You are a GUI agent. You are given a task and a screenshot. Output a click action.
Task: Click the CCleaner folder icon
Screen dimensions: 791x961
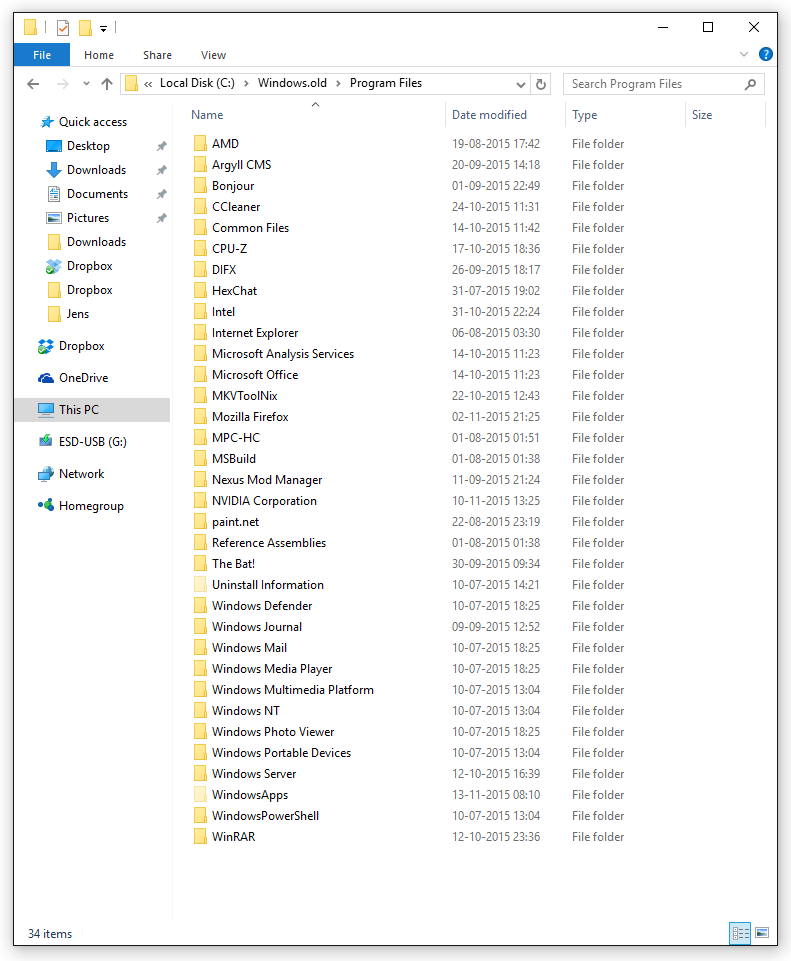(200, 207)
